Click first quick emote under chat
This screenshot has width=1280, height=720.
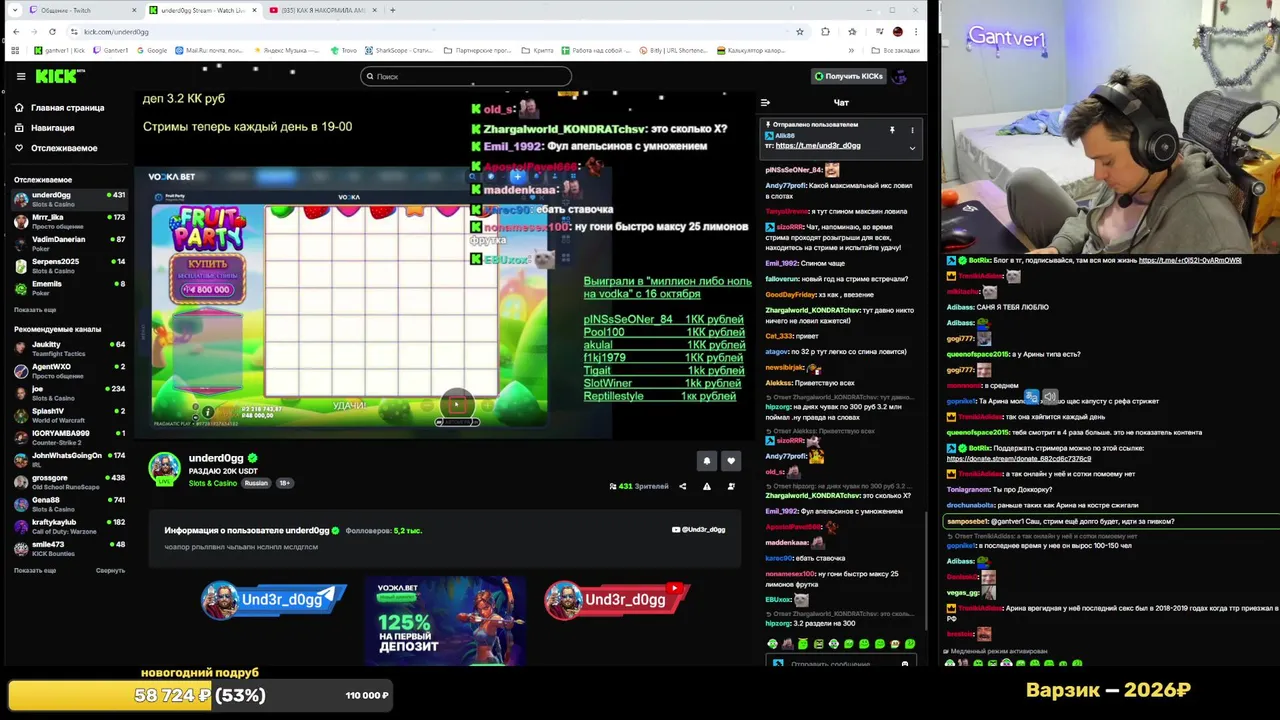click(x=772, y=644)
